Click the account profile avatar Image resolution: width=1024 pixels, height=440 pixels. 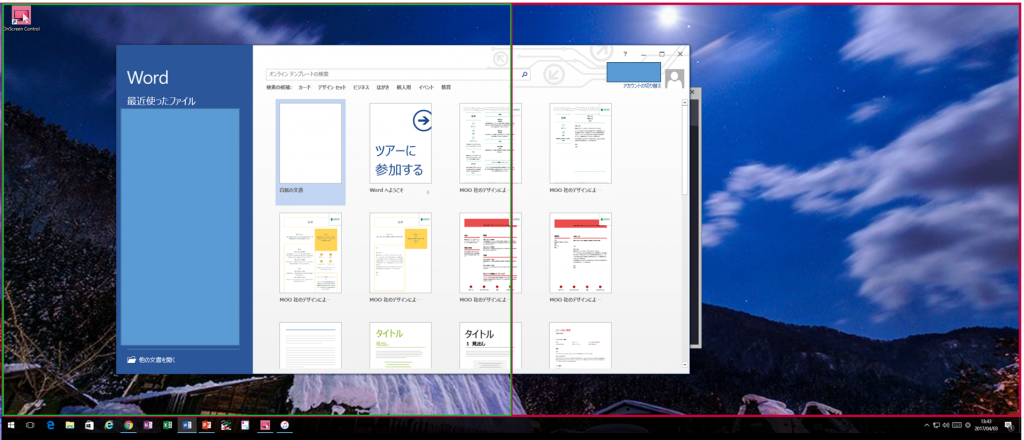[675, 78]
